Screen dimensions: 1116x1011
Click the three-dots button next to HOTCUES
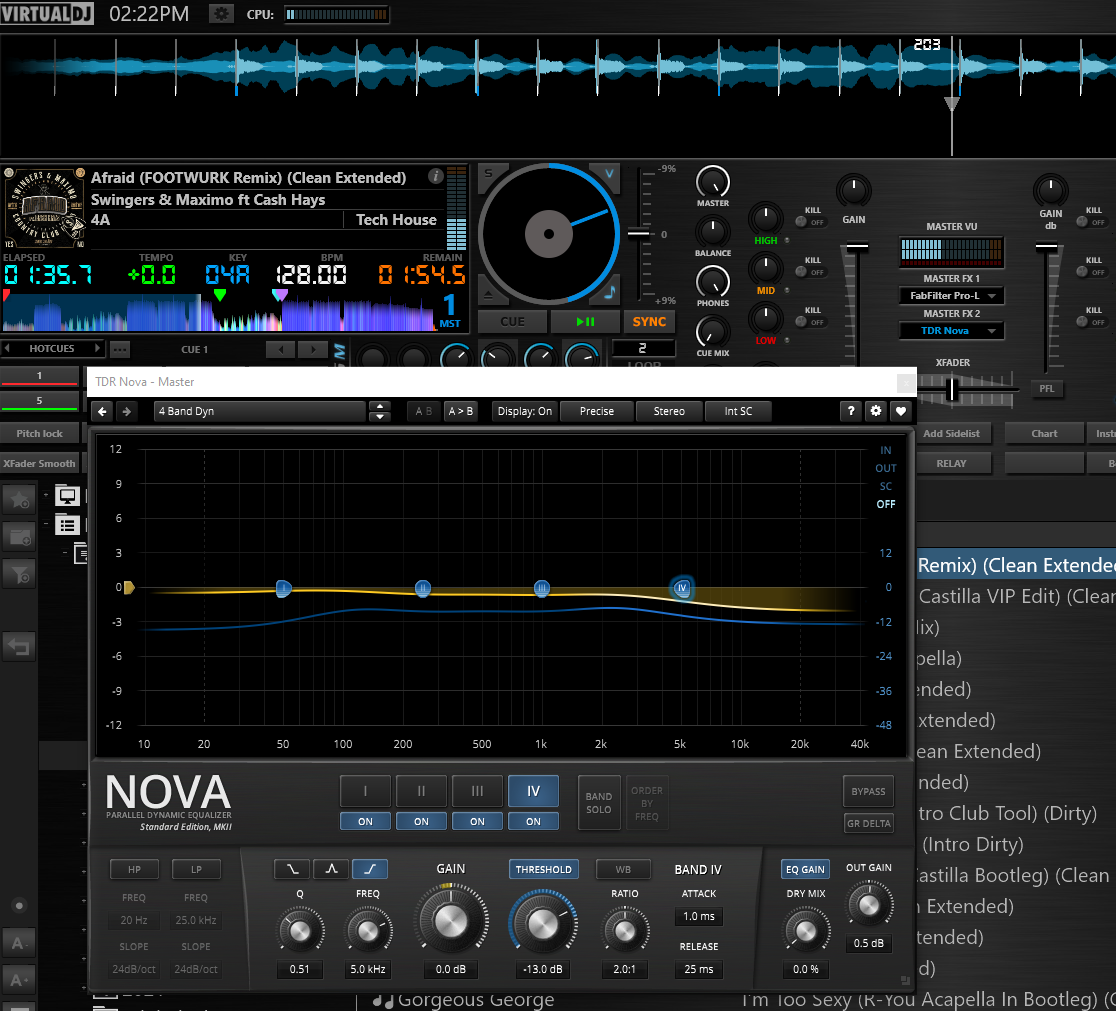120,350
